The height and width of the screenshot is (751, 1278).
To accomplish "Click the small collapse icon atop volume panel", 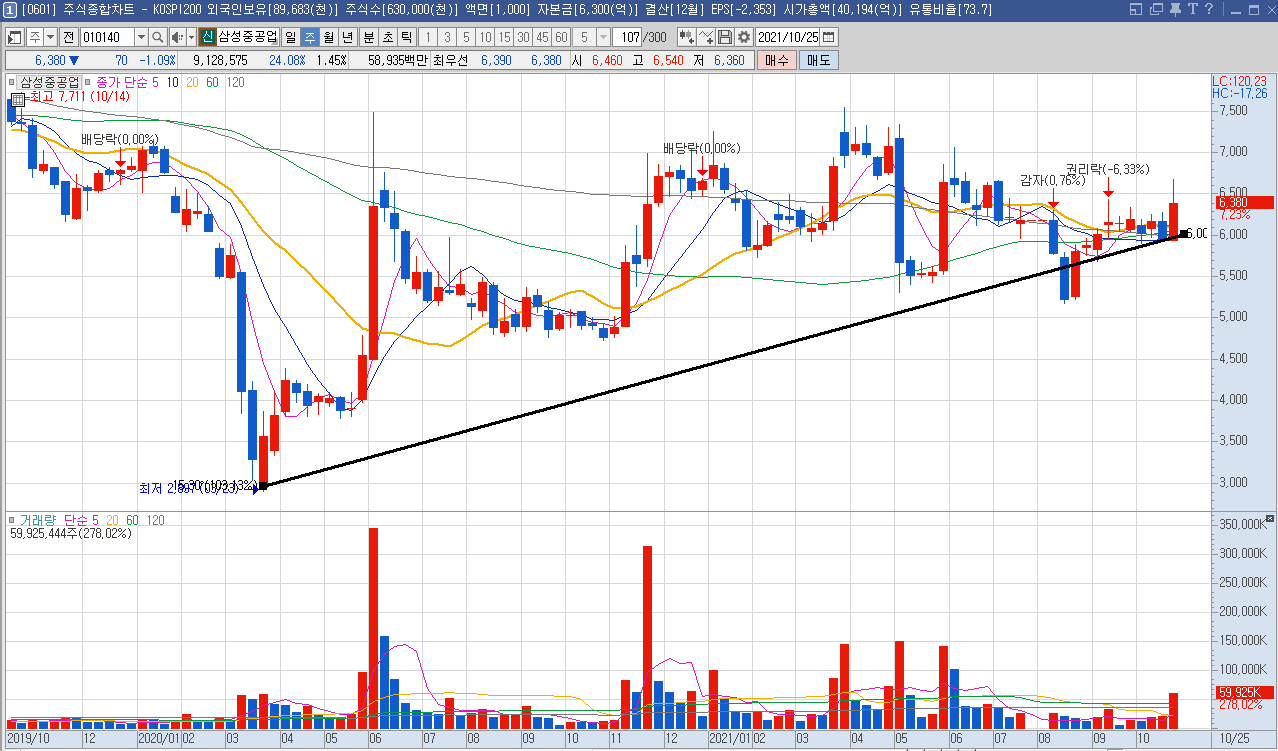I will (x=1269, y=519).
